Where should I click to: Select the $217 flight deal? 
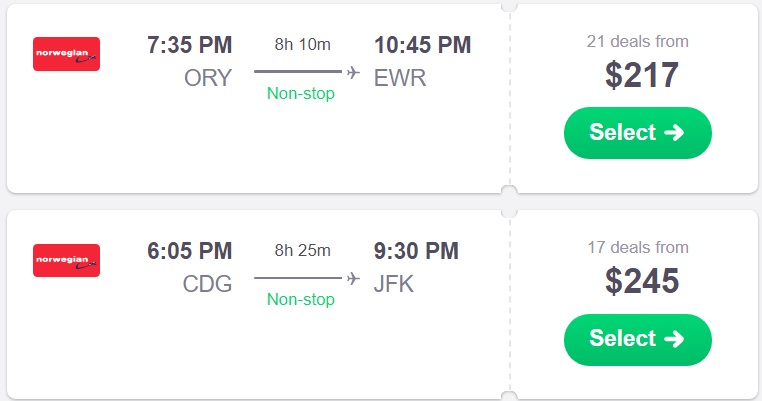pyautogui.click(x=637, y=133)
